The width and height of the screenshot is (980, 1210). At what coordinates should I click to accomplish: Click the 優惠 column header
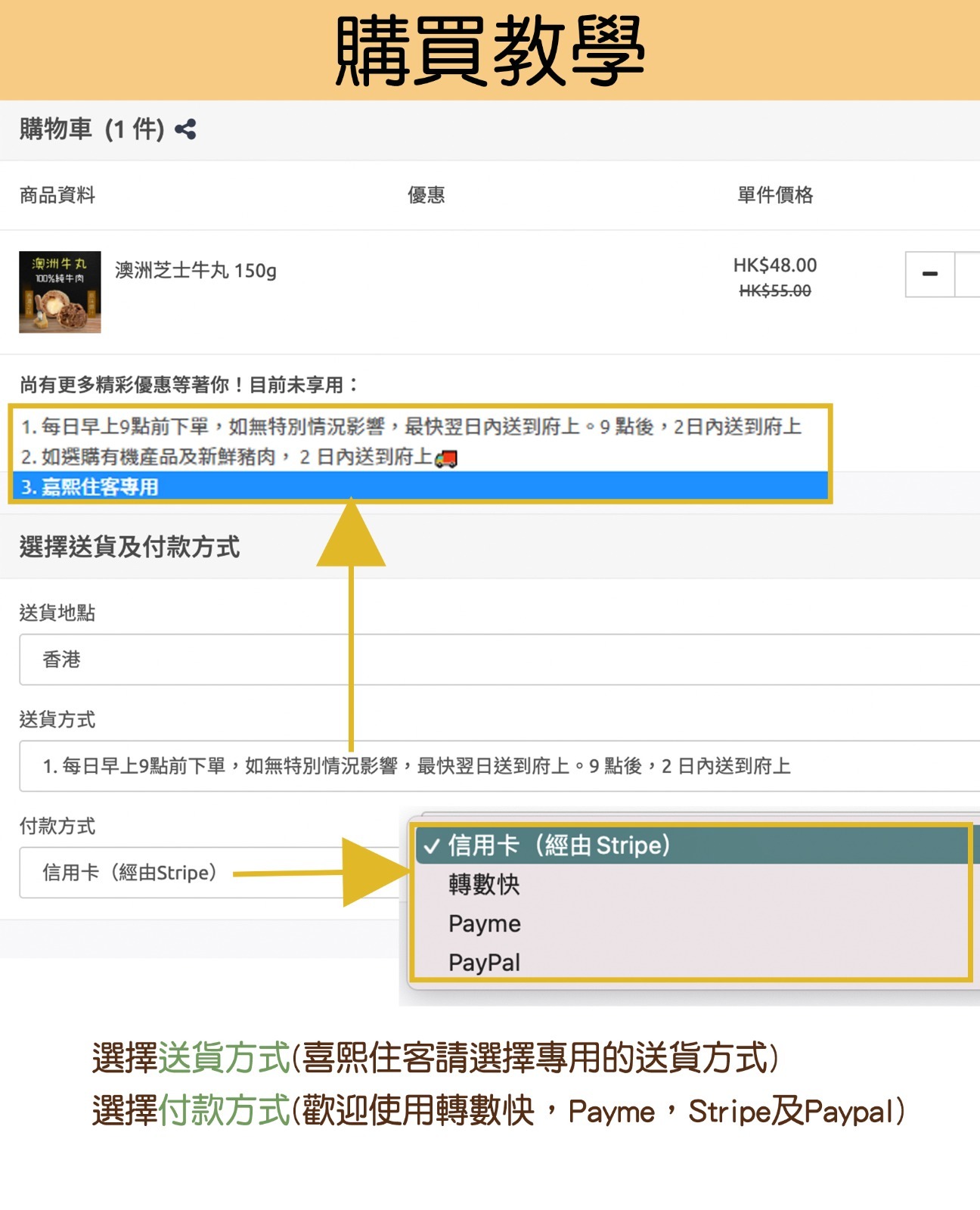coord(426,195)
